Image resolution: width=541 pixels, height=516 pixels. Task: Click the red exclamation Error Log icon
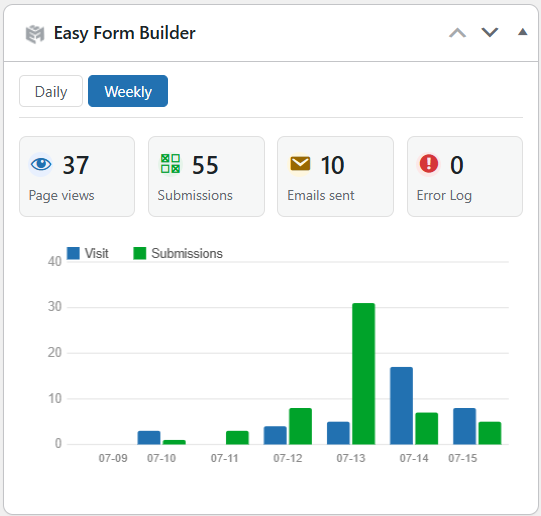pos(429,163)
